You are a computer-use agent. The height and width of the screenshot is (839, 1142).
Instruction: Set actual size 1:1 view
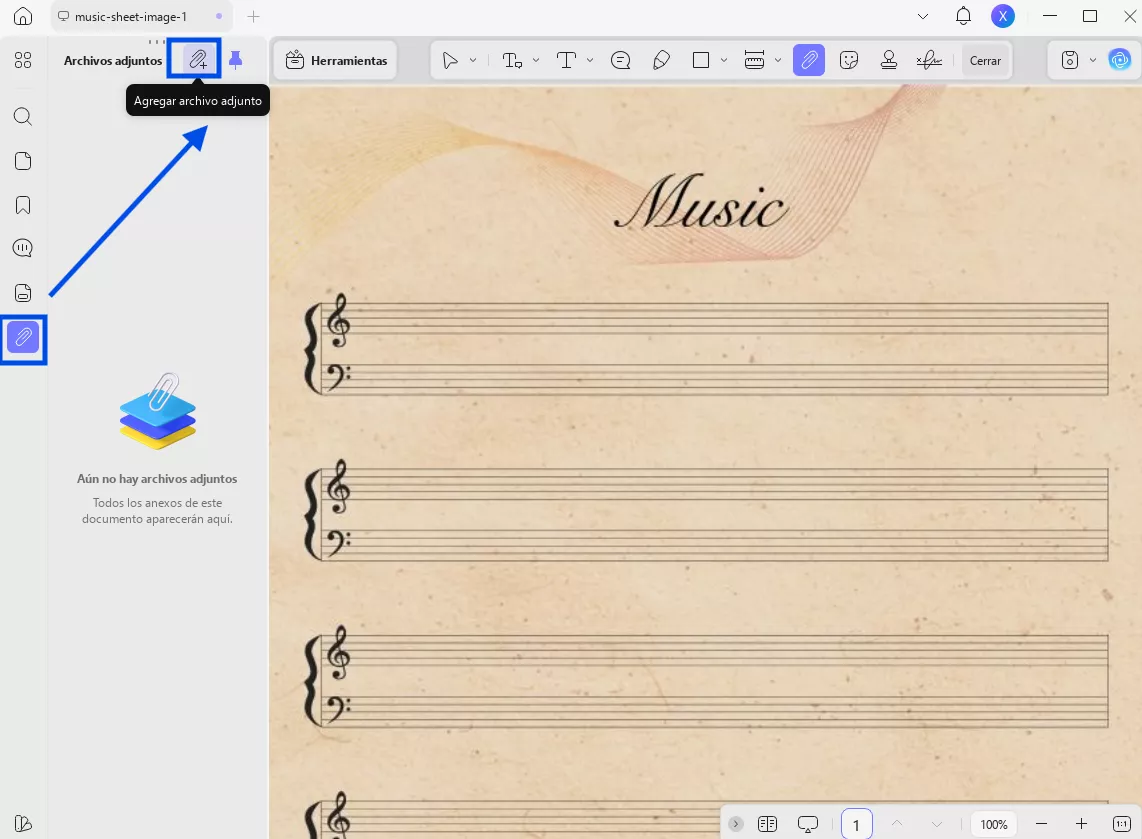(1122, 824)
